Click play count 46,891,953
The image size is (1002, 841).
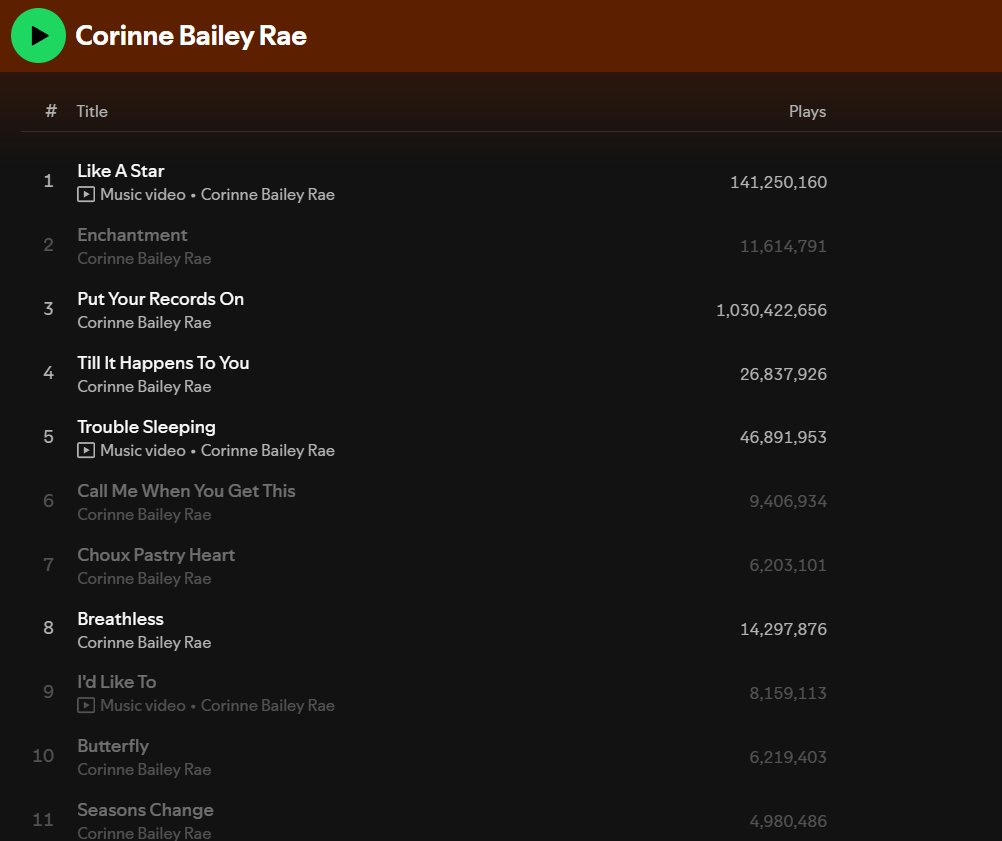tap(783, 437)
